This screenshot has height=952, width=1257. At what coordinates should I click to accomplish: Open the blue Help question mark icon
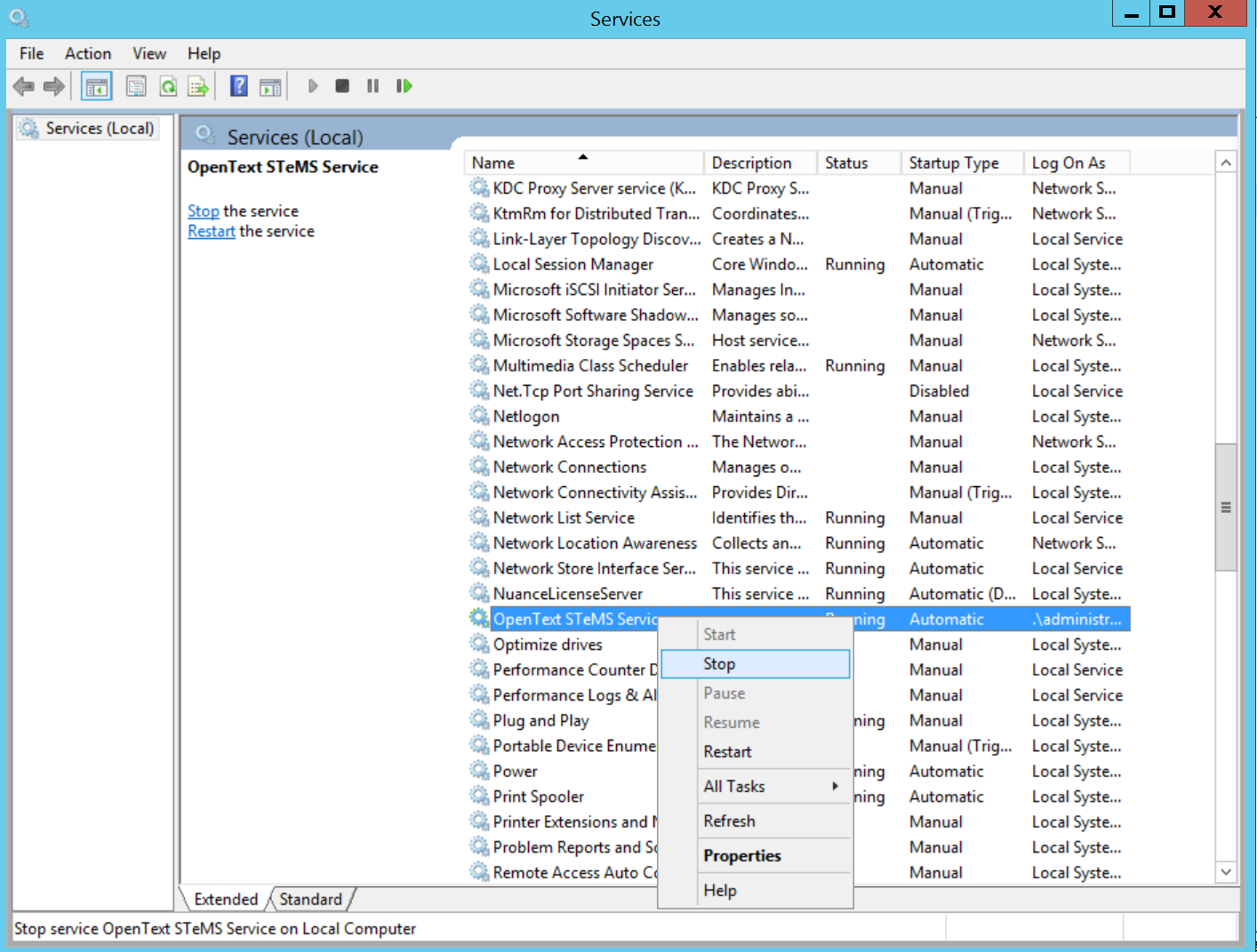click(x=239, y=86)
